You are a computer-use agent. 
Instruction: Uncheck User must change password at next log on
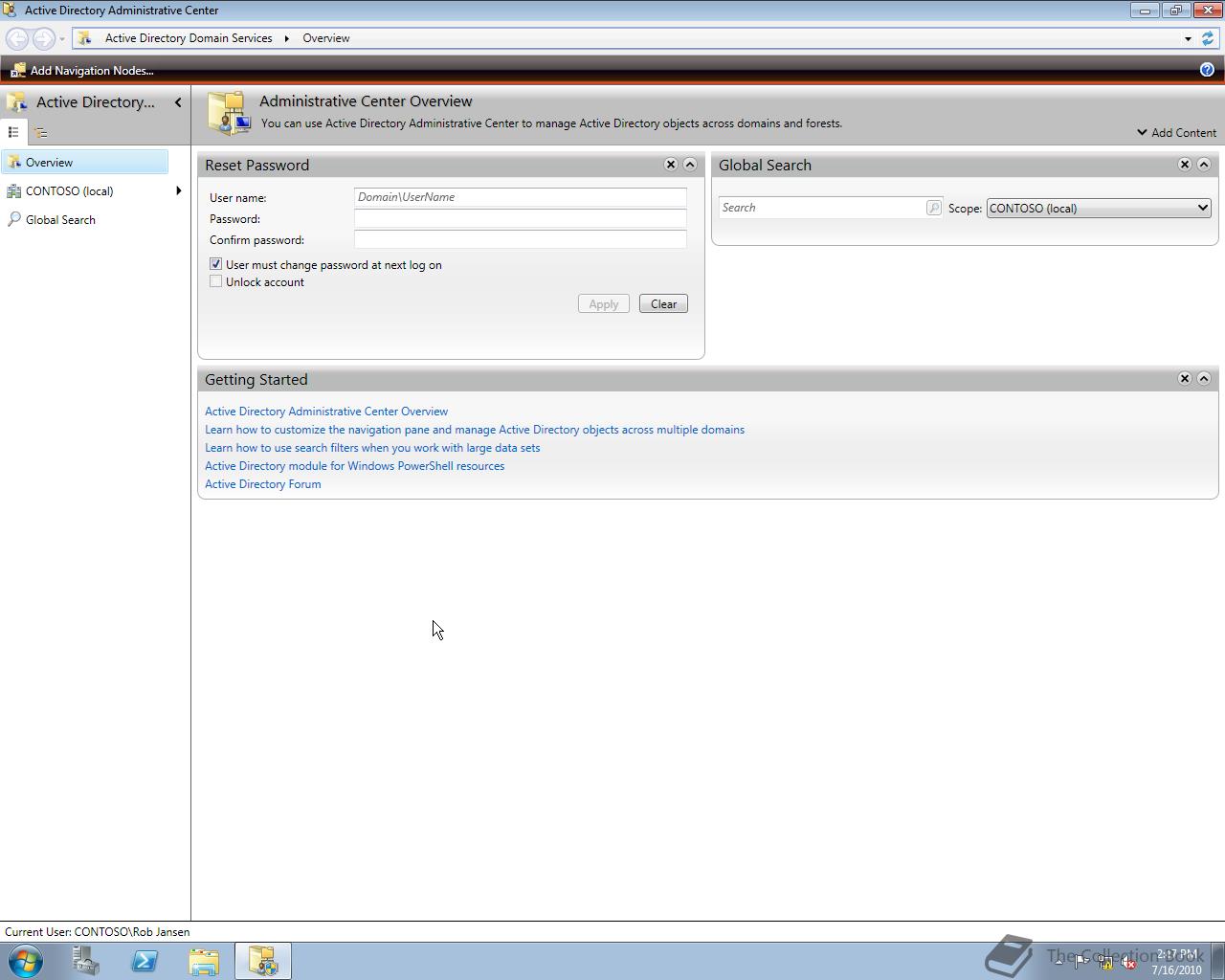pyautogui.click(x=216, y=264)
